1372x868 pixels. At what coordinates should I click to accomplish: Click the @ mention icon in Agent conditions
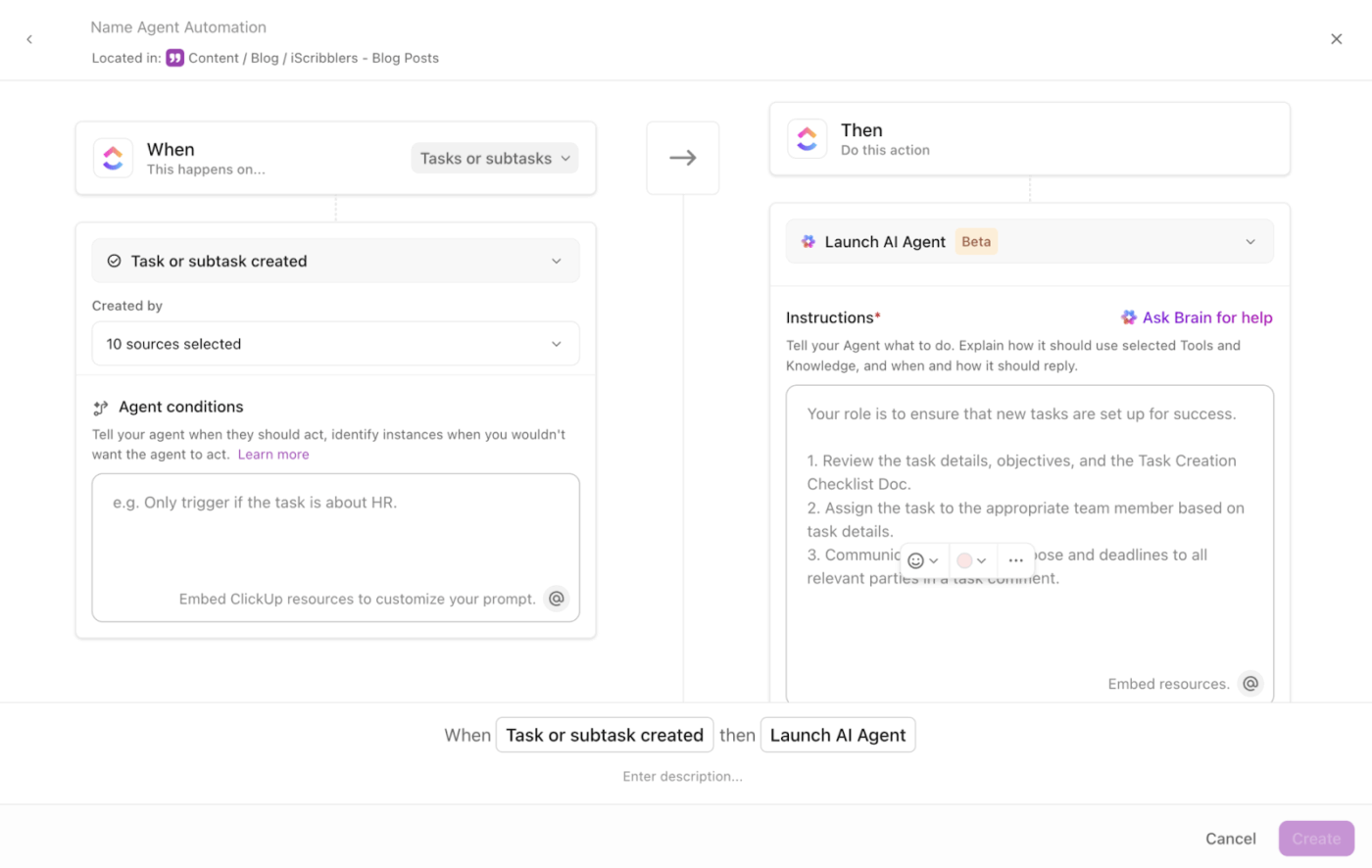tap(557, 599)
